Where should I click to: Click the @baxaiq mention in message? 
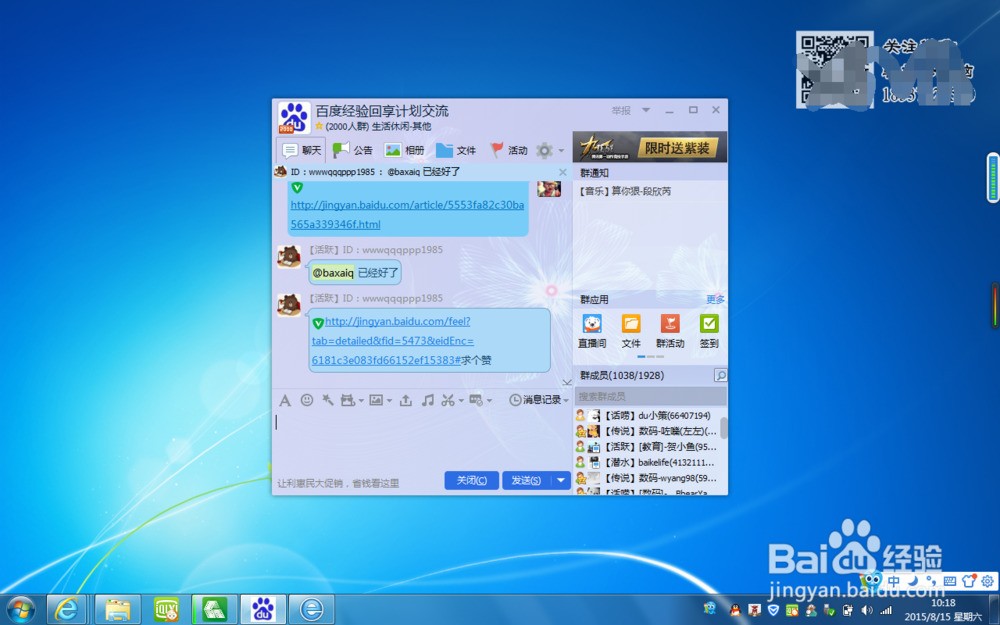[333, 273]
